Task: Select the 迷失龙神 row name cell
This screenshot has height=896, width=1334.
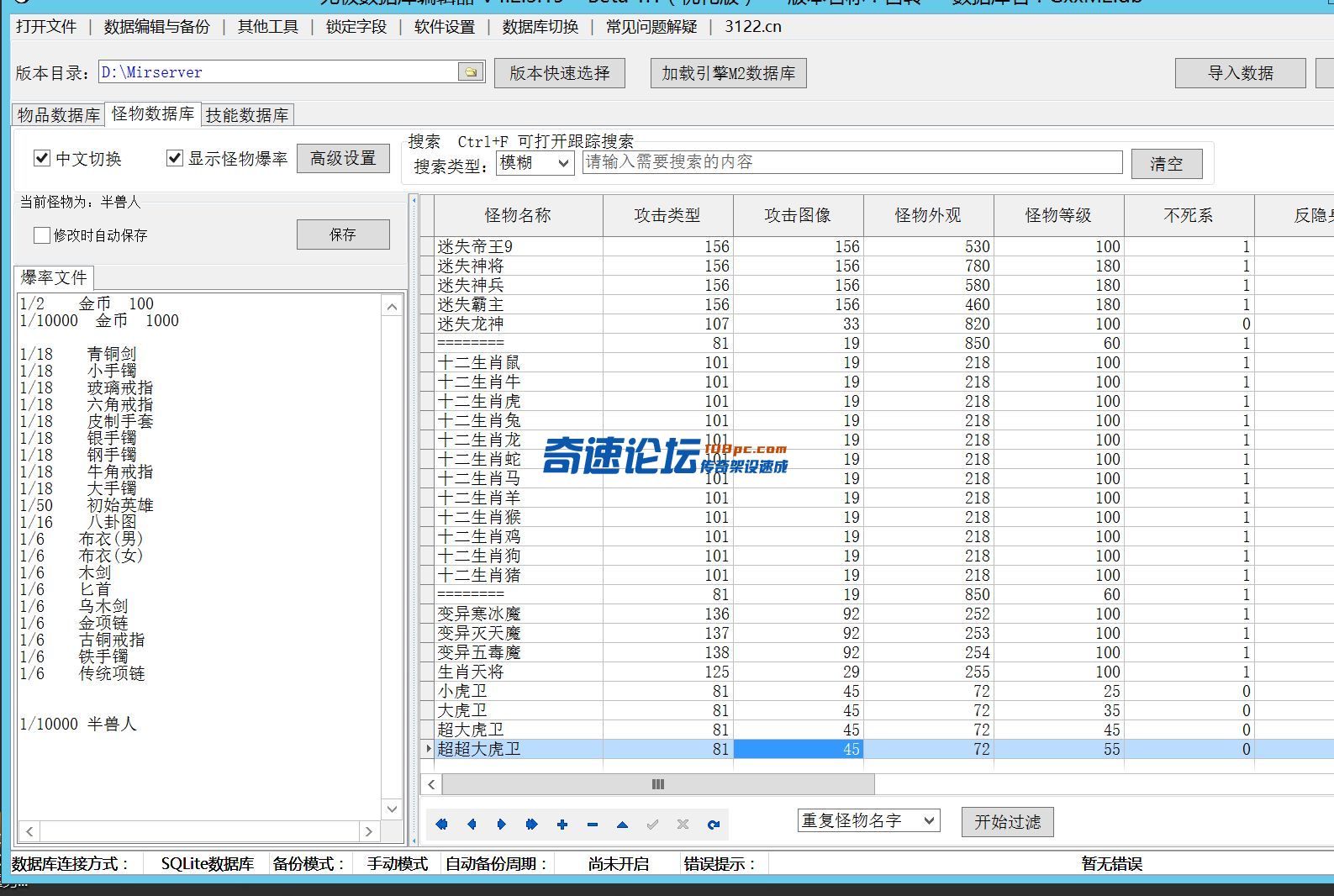Action: (x=519, y=324)
